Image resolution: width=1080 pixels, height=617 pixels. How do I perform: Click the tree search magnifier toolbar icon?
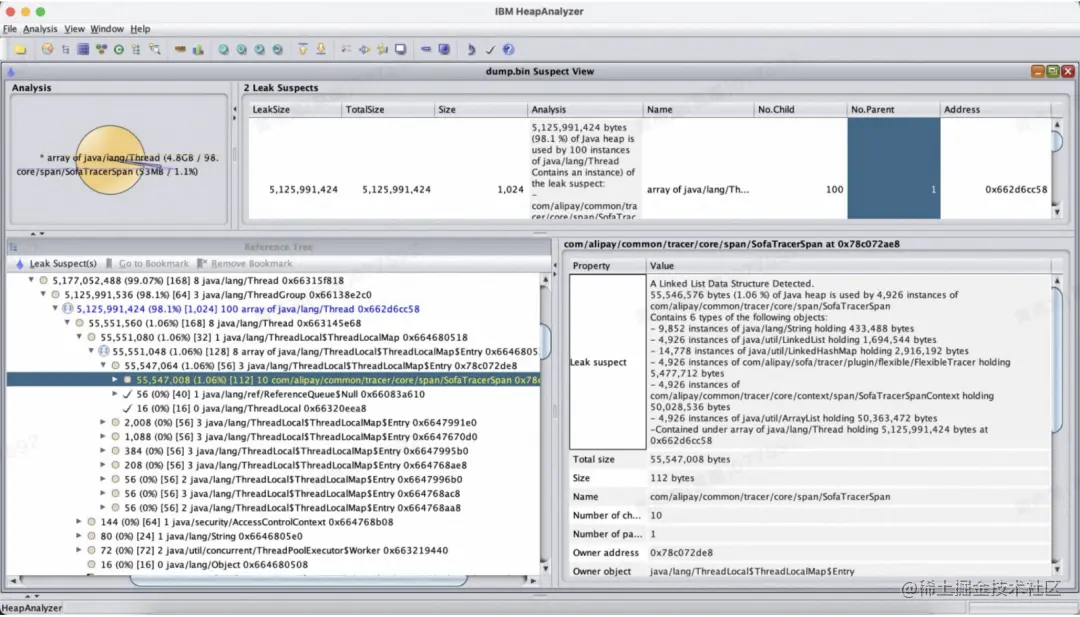154,50
